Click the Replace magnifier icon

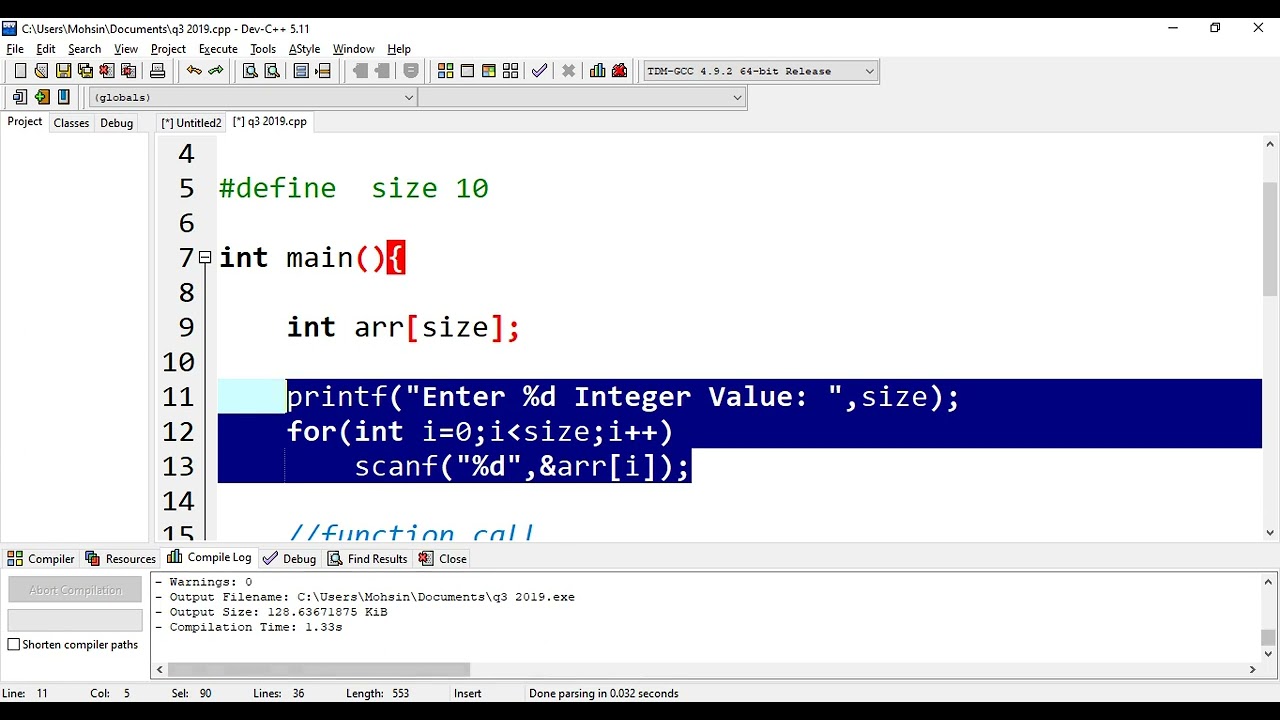[x=272, y=71]
